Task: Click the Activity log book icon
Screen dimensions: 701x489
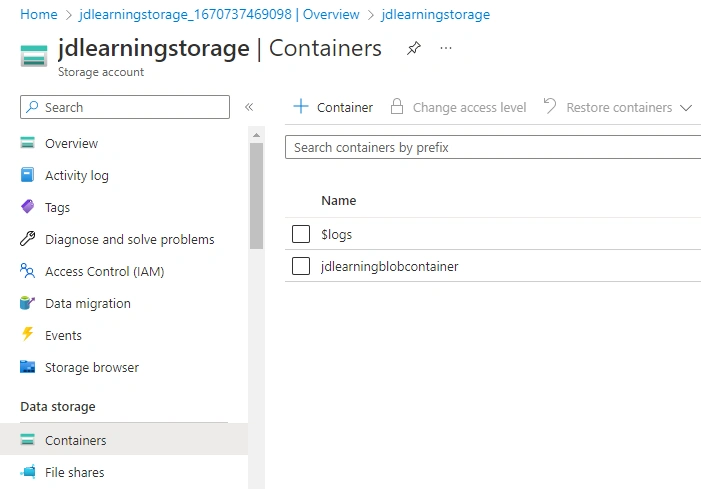Action: 27,175
